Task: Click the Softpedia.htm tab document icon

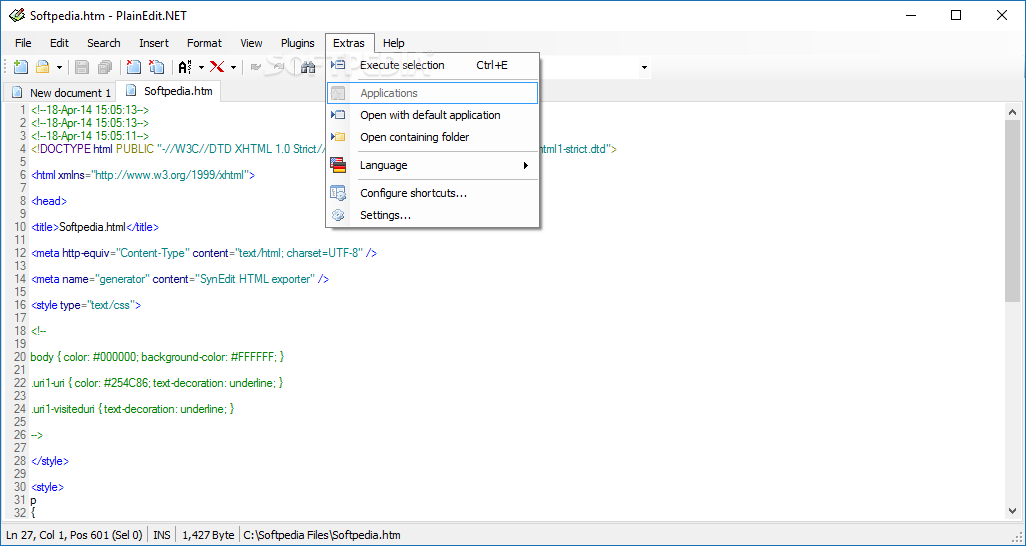Action: click(132, 90)
